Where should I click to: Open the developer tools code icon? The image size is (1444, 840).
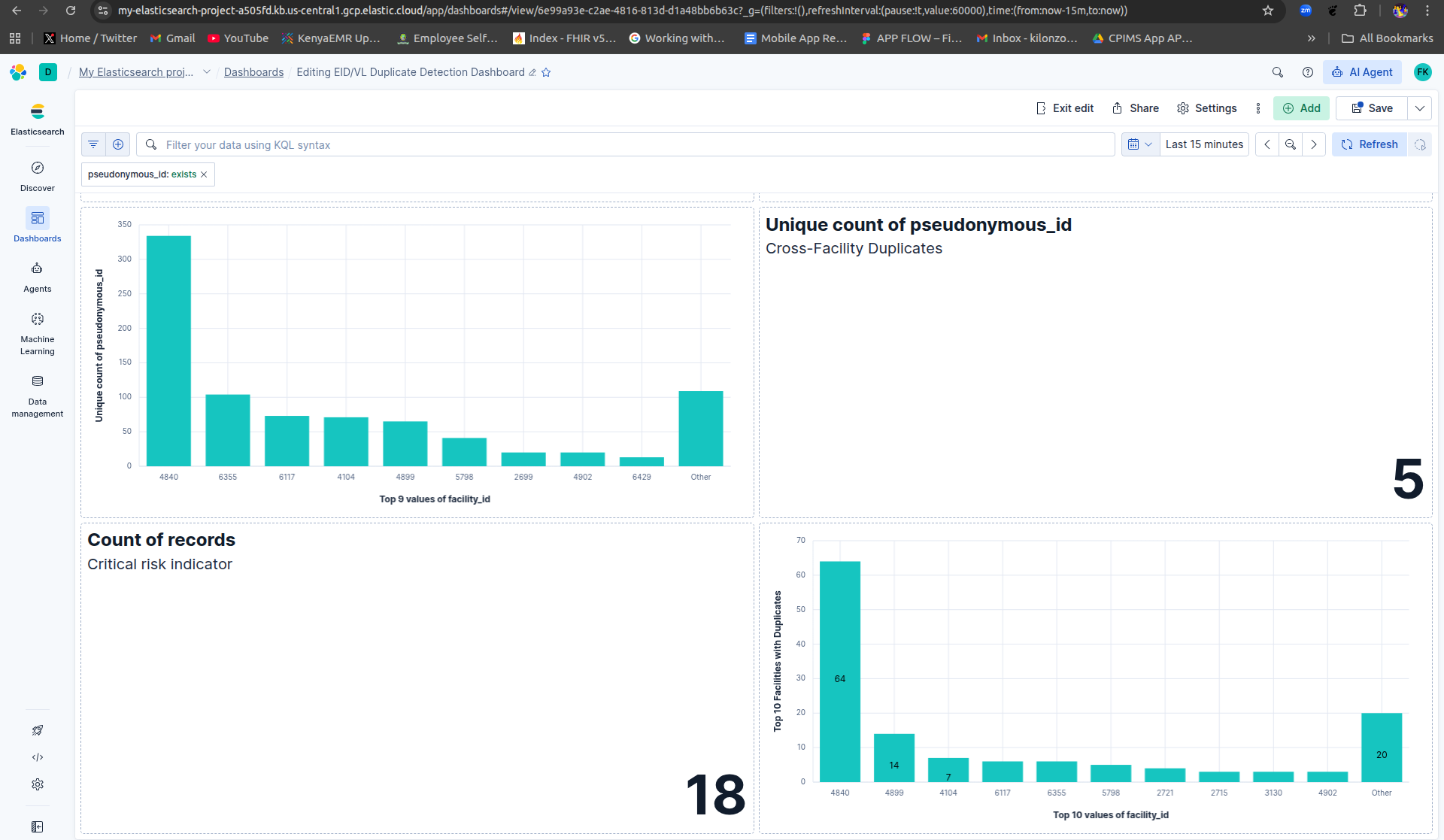[x=38, y=757]
